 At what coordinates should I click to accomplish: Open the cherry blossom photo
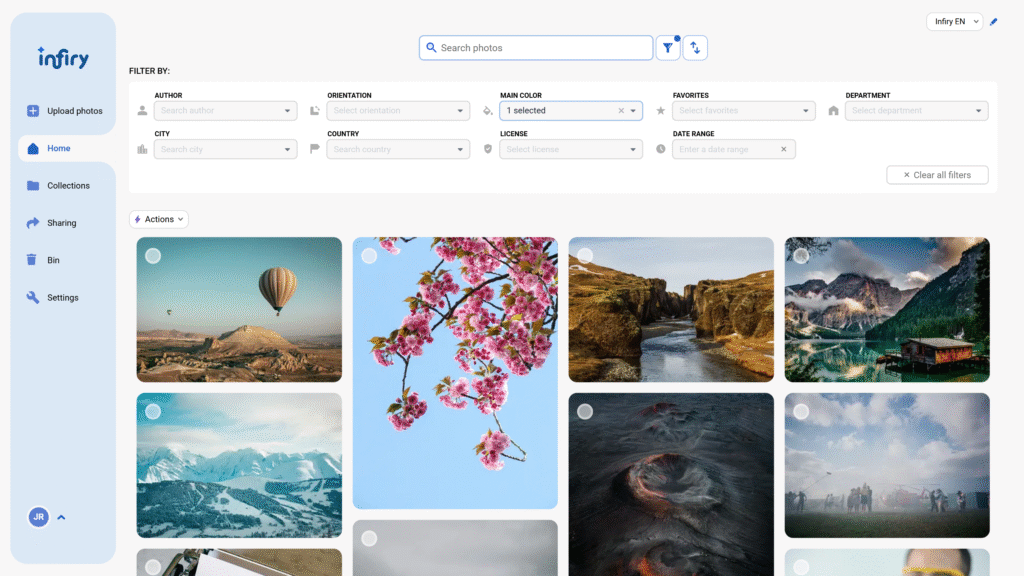(455, 373)
